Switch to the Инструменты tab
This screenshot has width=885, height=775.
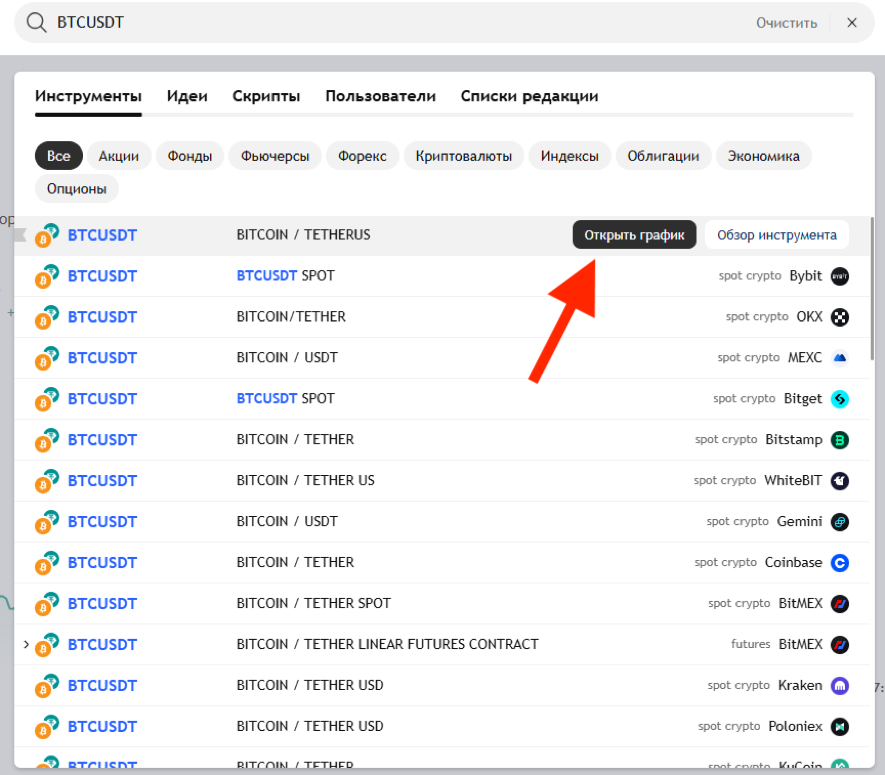point(88,96)
